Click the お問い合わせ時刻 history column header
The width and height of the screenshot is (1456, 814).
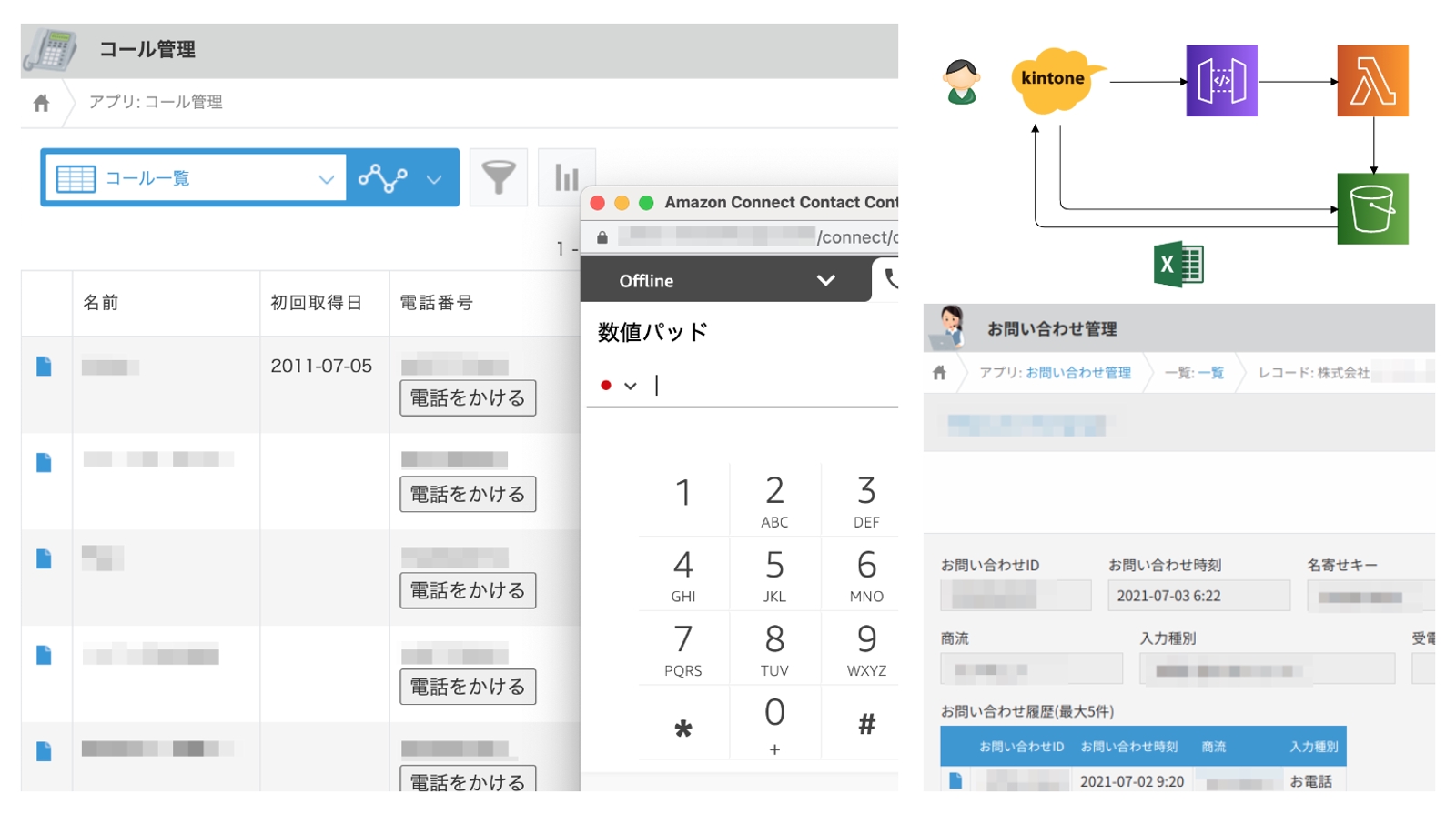(1128, 747)
